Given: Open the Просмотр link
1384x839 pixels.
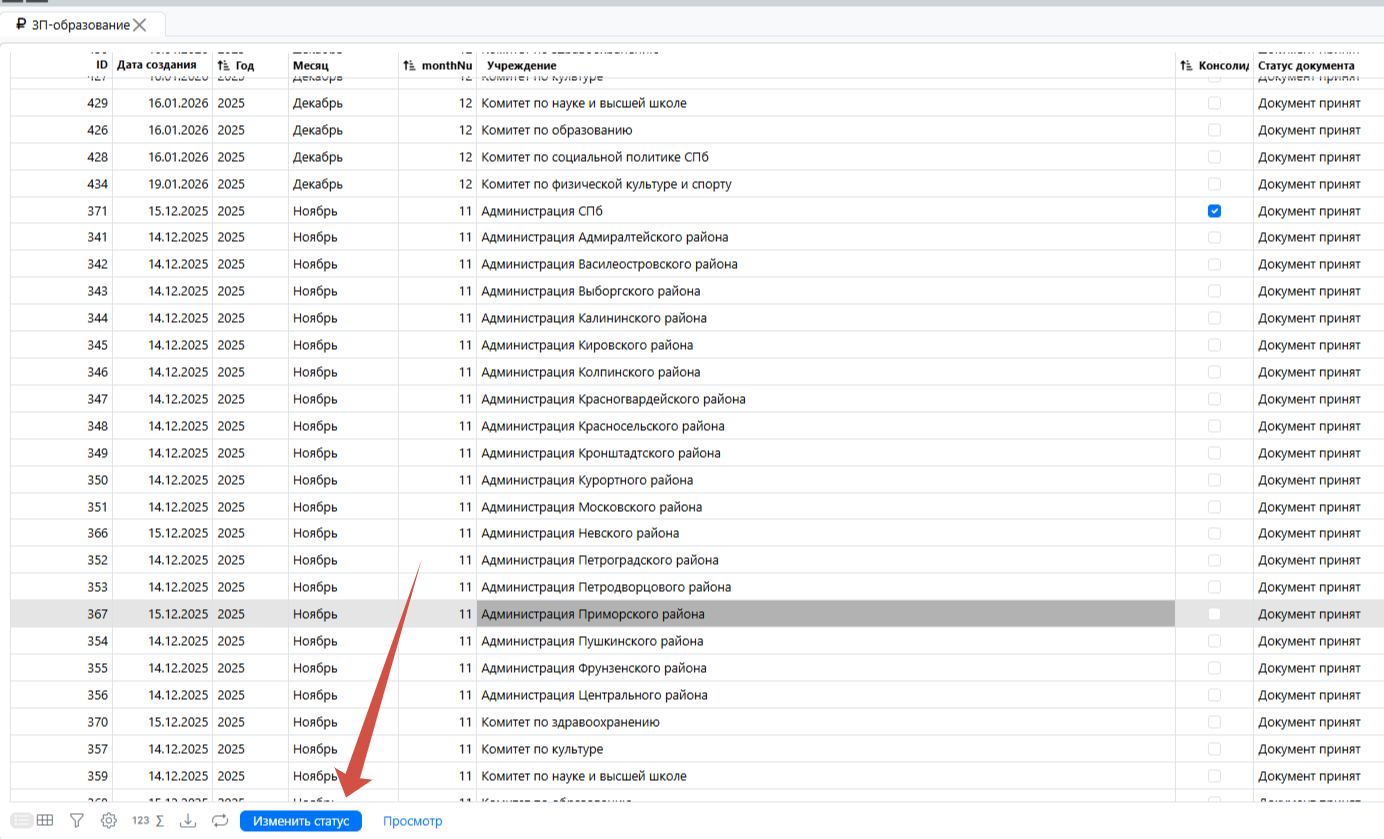Looking at the screenshot, I should click(x=412, y=821).
